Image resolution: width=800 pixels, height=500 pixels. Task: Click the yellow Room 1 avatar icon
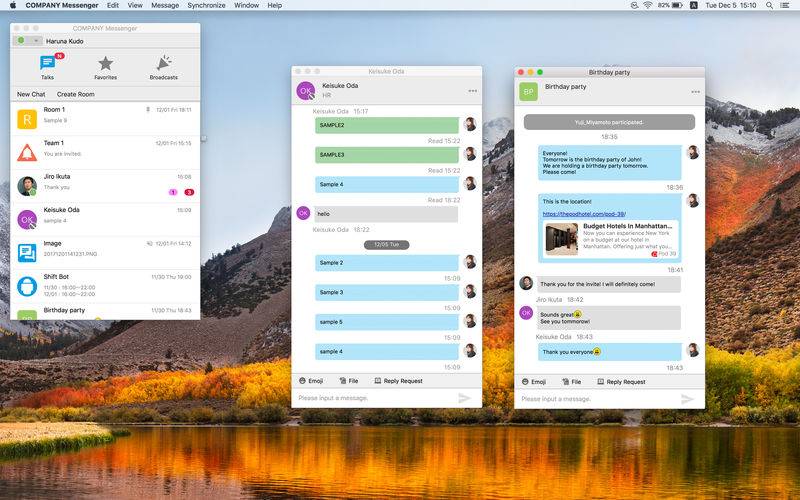click(x=27, y=119)
